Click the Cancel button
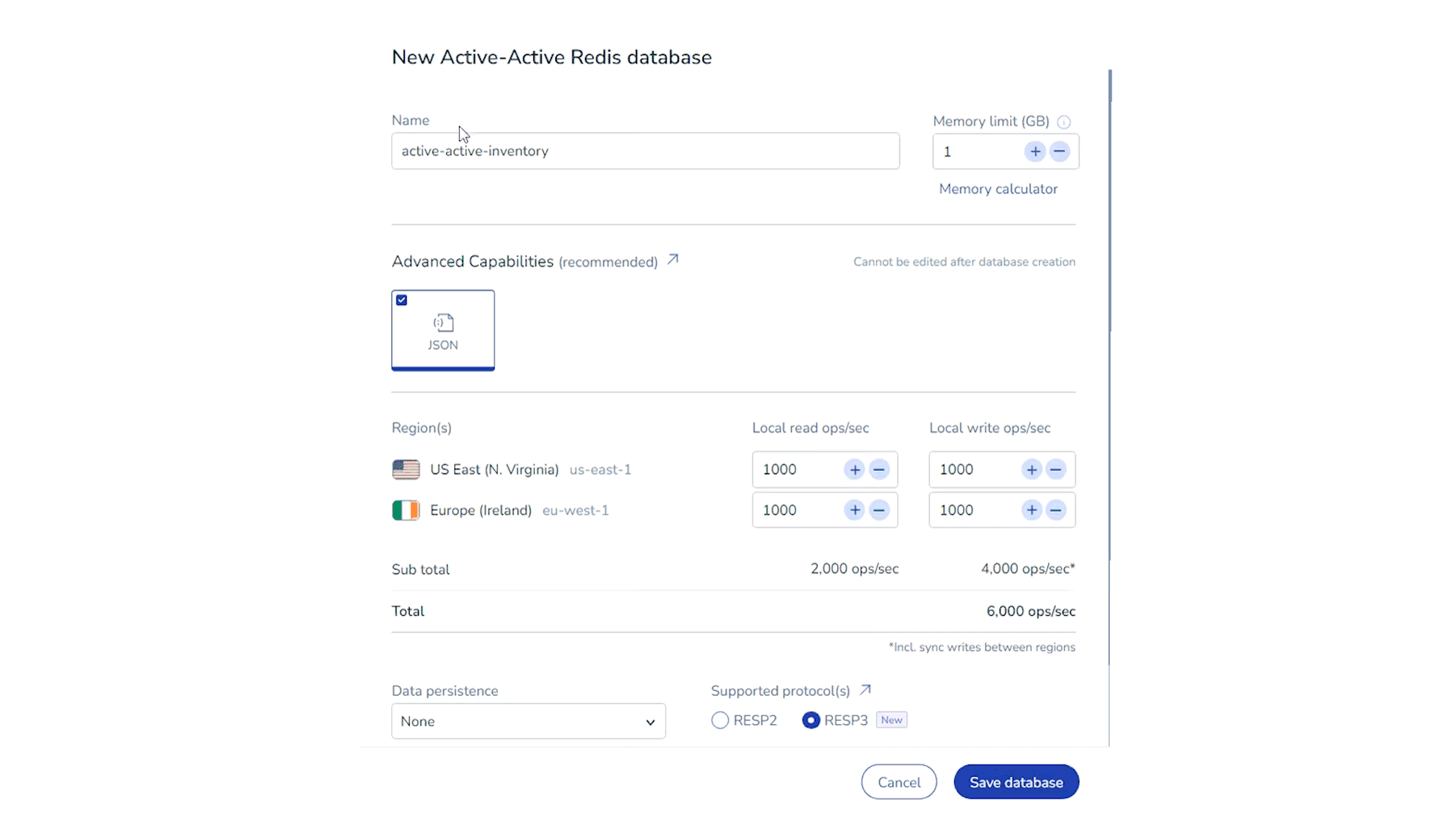1456x819 pixels. click(x=899, y=782)
